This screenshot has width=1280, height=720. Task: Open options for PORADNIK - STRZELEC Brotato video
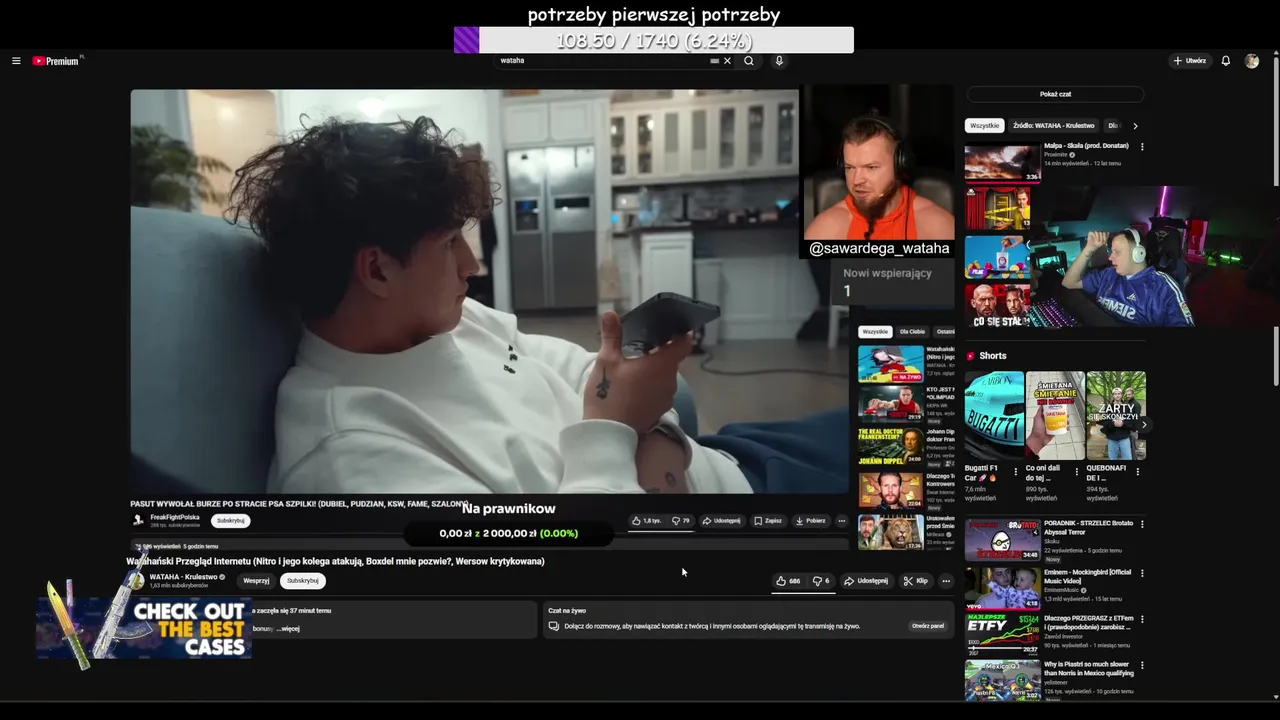tap(1142, 524)
